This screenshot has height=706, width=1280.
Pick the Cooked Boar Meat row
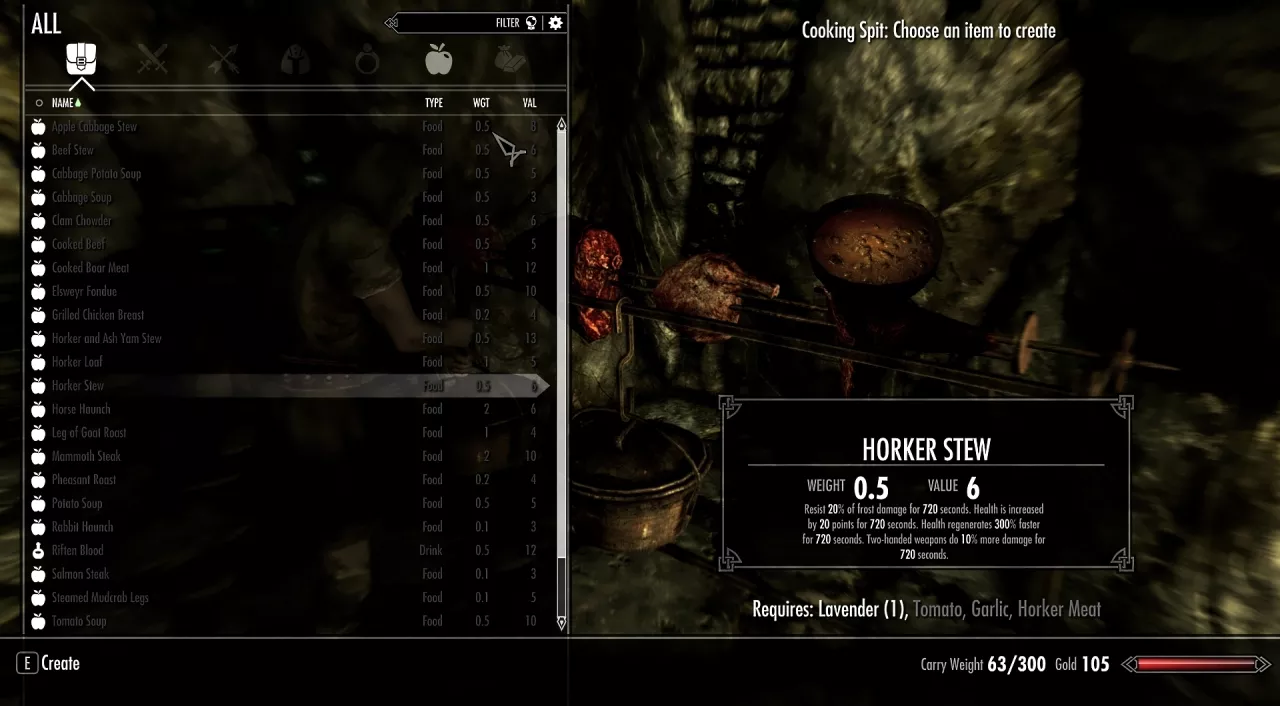tap(289, 268)
